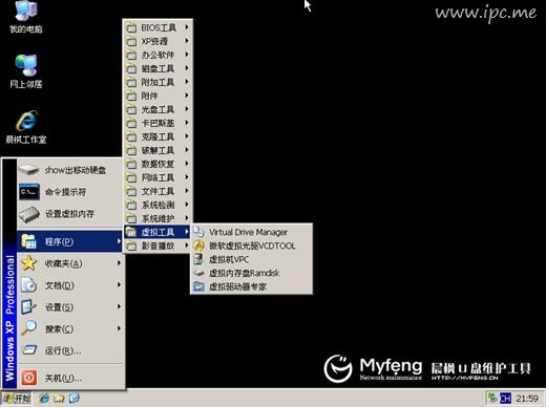Open 虚拟内存盘Ramdisk tool
This screenshot has width=549, height=408.
(251, 274)
